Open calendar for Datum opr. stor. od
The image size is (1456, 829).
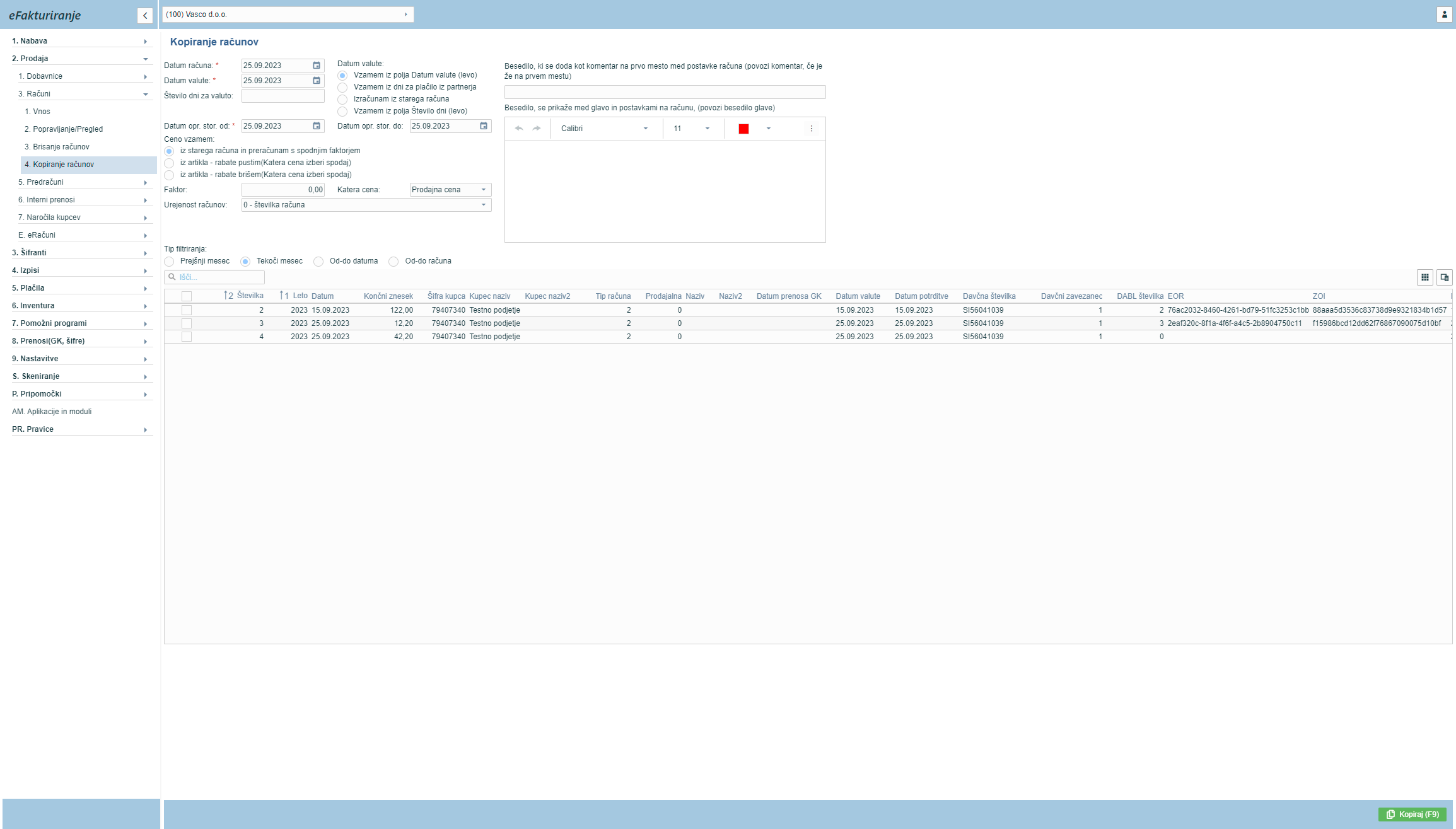click(x=317, y=126)
